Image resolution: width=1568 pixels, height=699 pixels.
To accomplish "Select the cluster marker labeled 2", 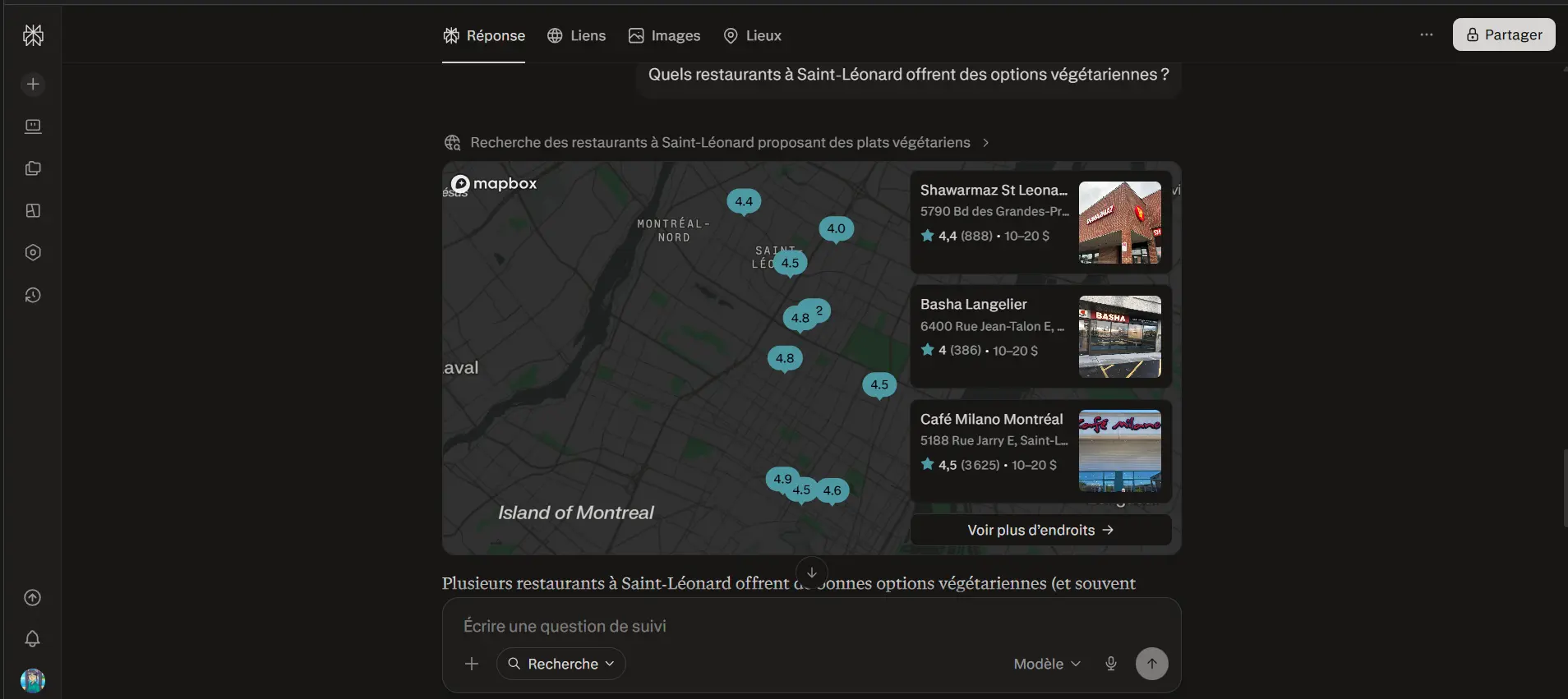I will (x=819, y=310).
